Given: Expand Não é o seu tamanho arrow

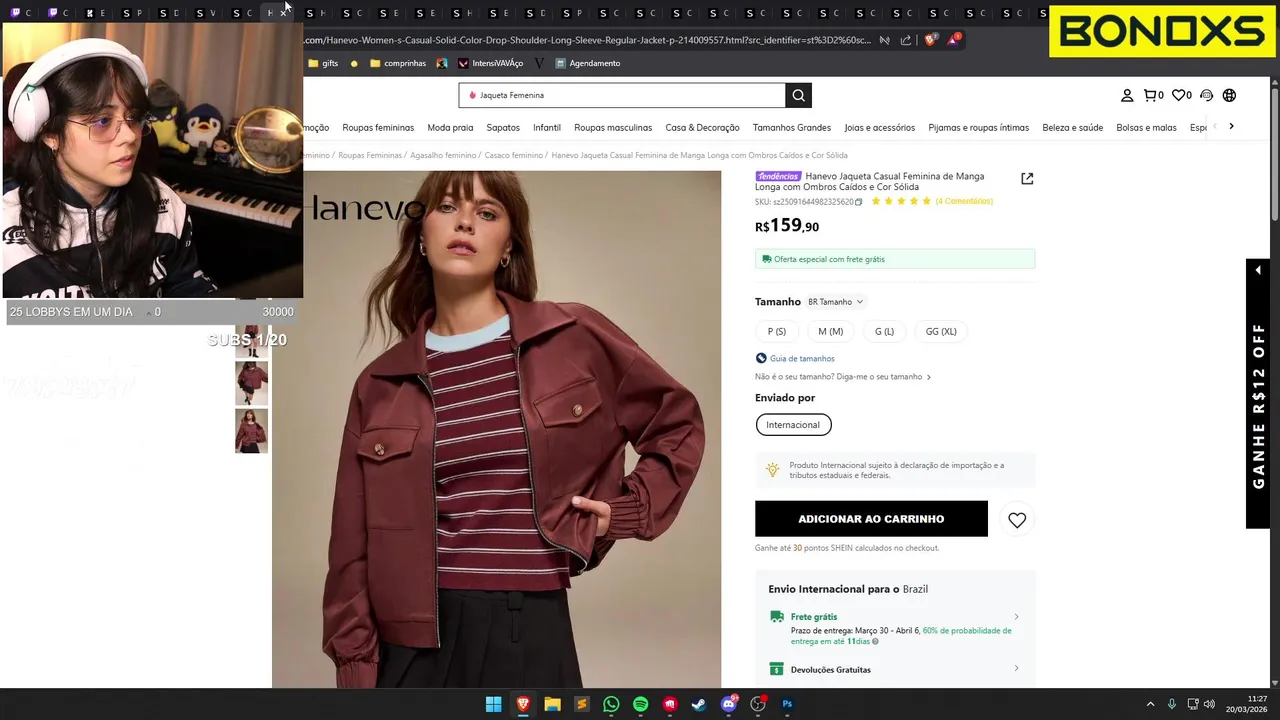Looking at the screenshot, I should (x=929, y=377).
